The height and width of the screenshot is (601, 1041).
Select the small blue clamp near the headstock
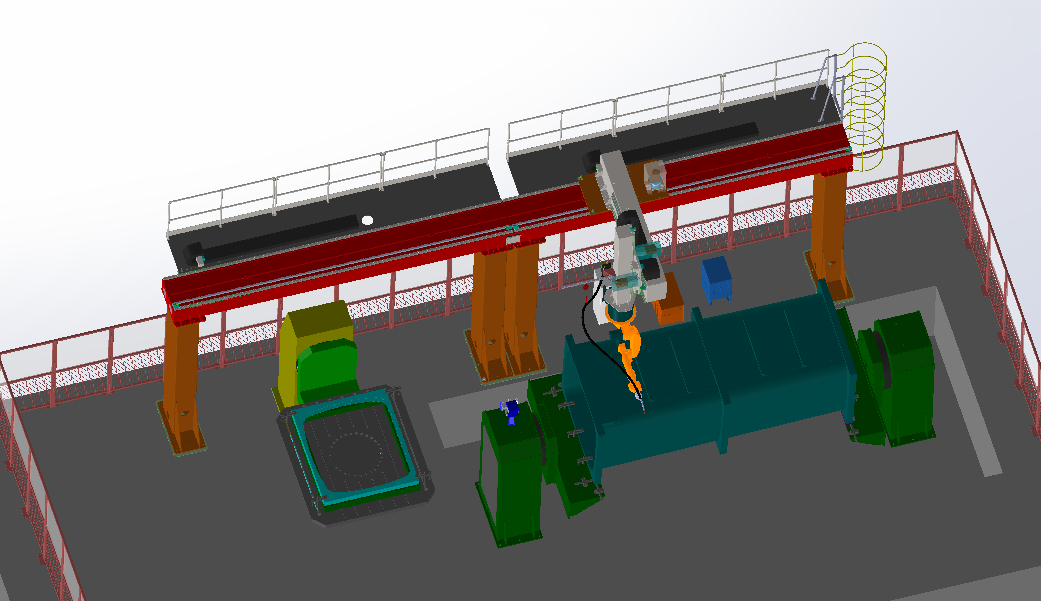[x=510, y=407]
